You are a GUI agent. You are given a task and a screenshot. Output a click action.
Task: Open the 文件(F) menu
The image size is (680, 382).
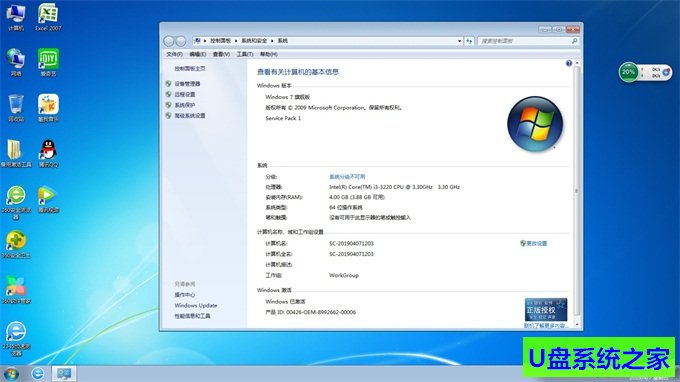(174, 54)
